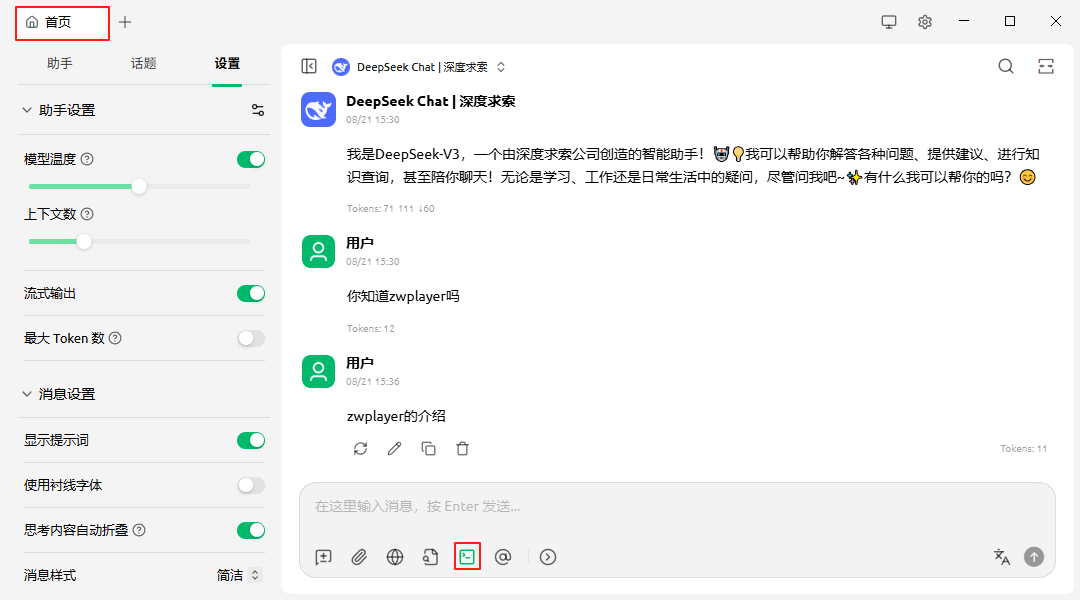Screen dimensions: 1080x600
Task: Select the 设置 tab
Action: [227, 63]
